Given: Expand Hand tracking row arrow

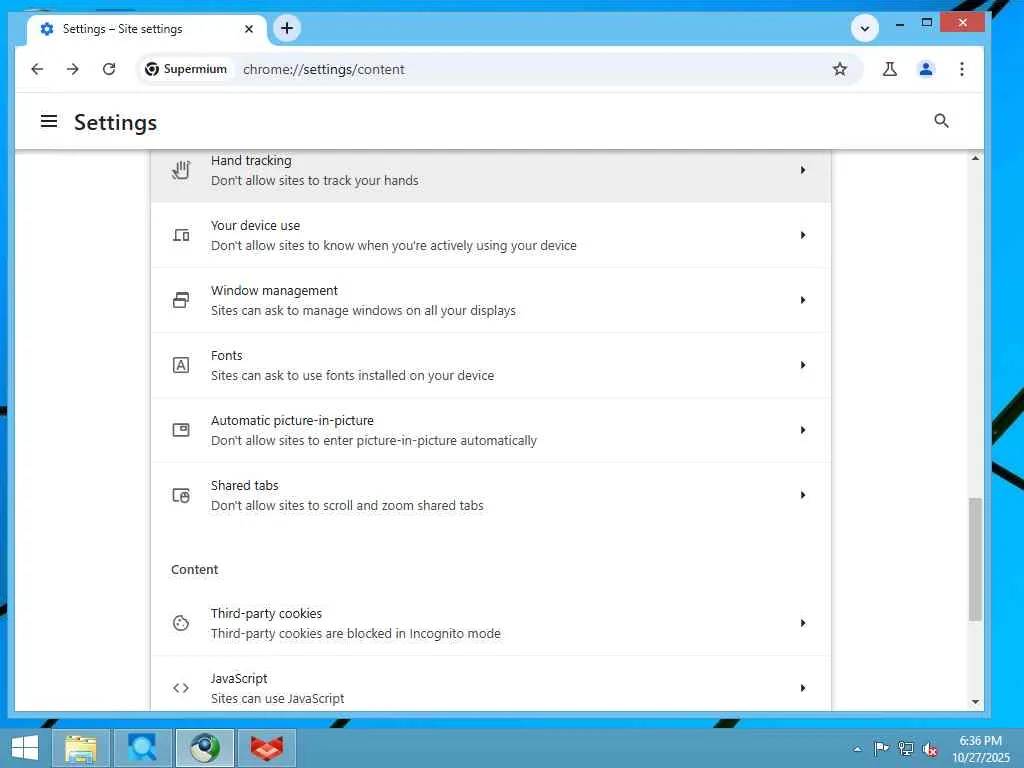Looking at the screenshot, I should point(803,170).
